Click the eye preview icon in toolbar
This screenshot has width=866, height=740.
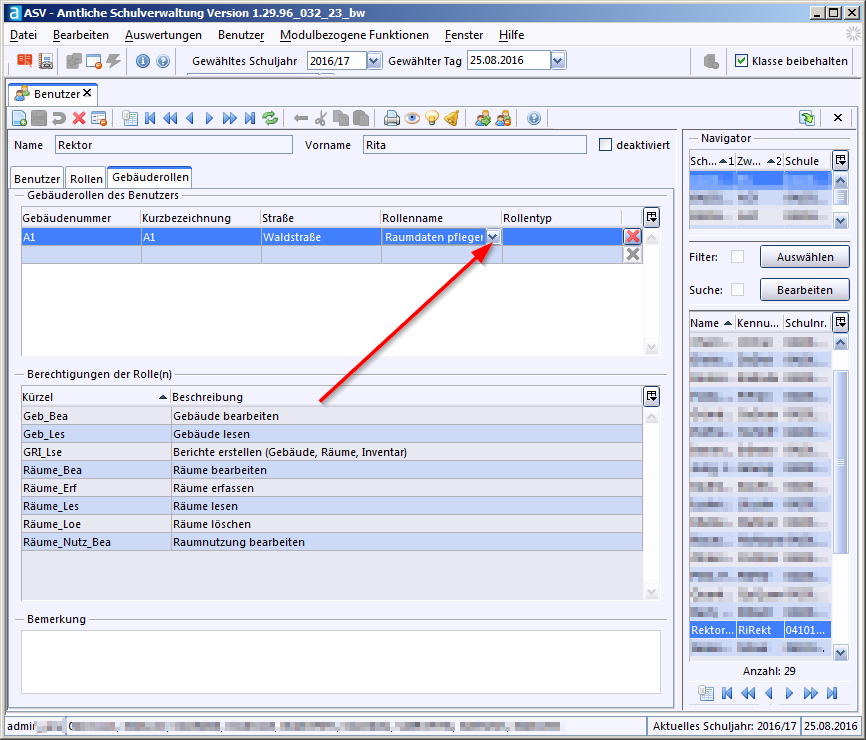click(412, 118)
